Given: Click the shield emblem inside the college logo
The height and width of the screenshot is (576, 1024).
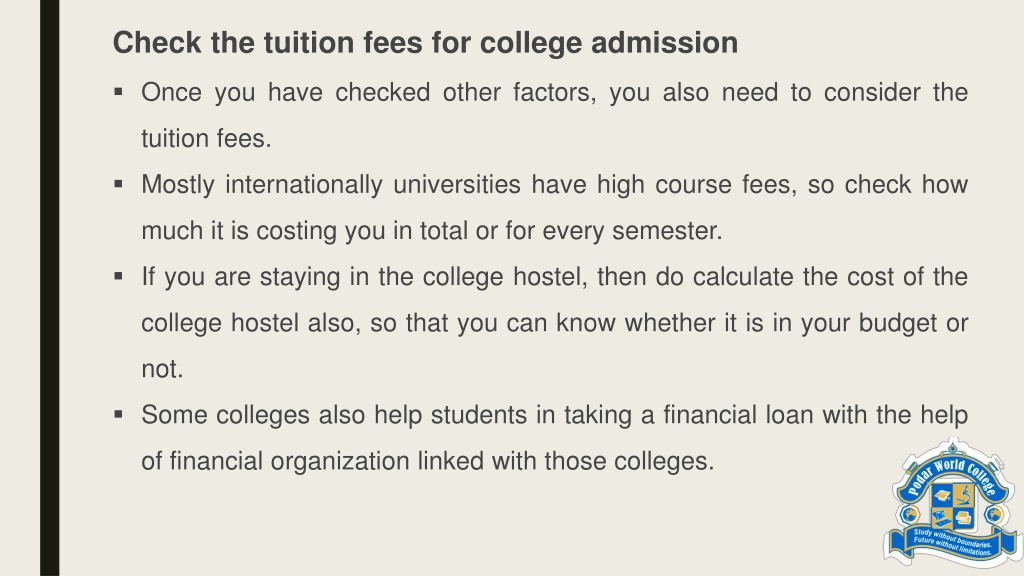Looking at the screenshot, I should tap(952, 507).
